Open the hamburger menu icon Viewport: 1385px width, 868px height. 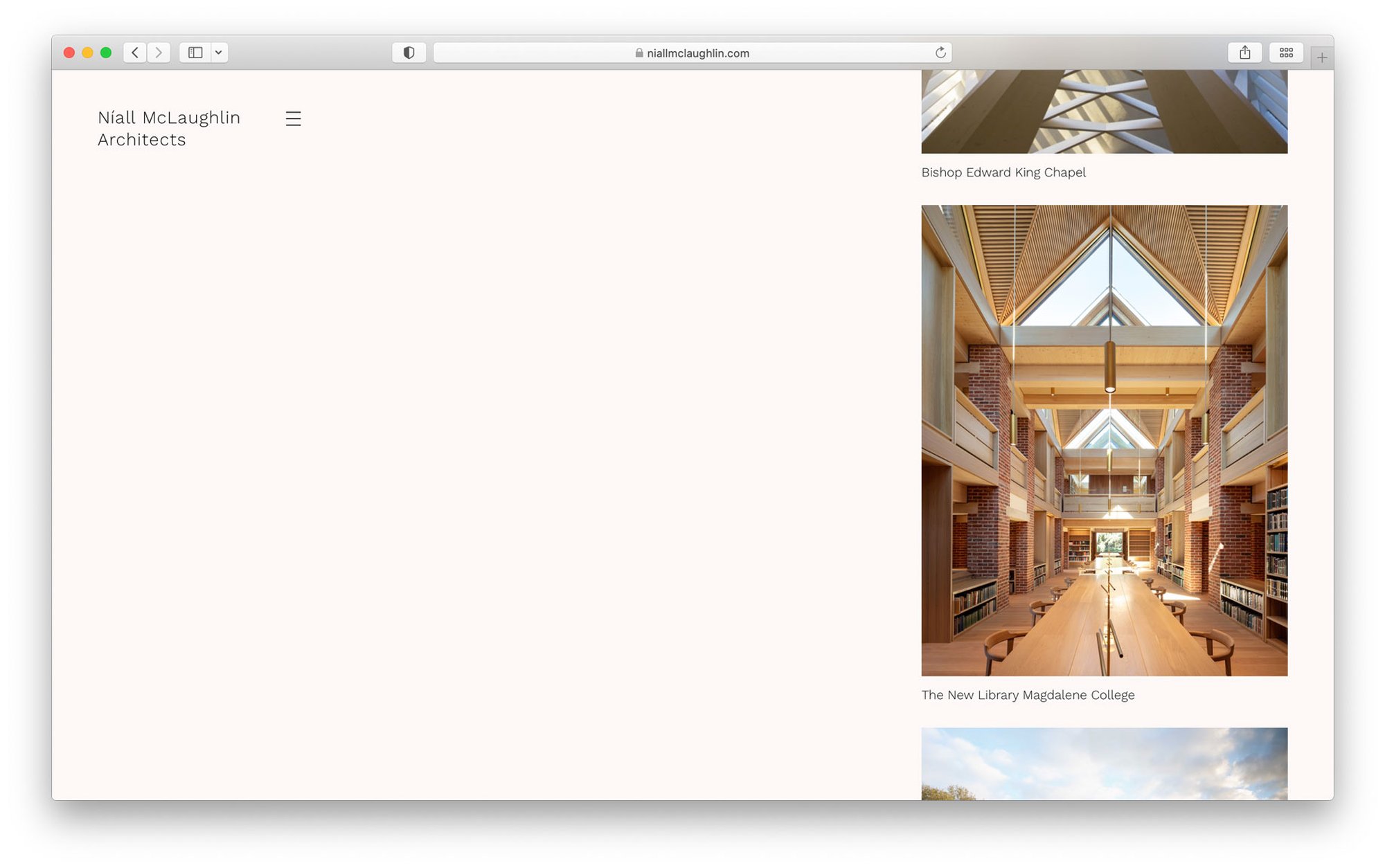293,118
